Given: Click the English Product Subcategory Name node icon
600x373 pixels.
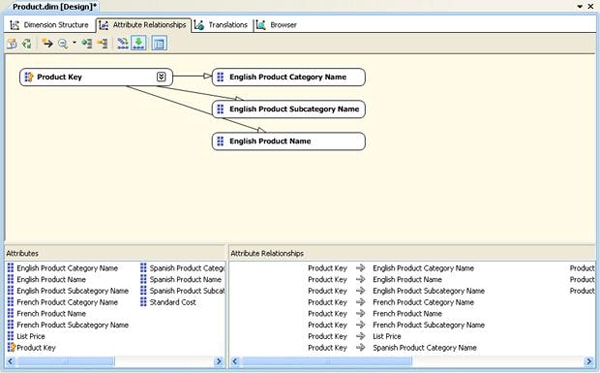Looking at the screenshot, I should tap(220, 109).
